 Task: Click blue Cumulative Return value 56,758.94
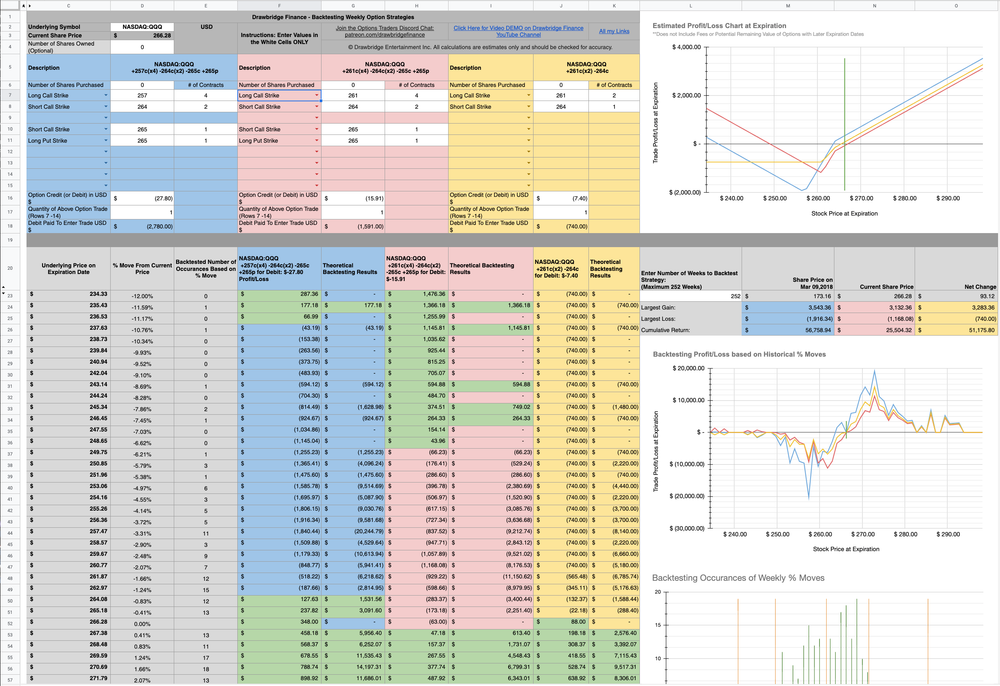(788, 330)
